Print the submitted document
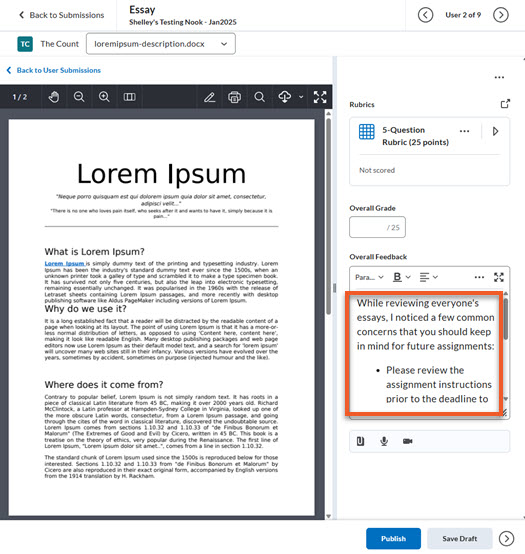The image size is (525, 554). click(235, 97)
